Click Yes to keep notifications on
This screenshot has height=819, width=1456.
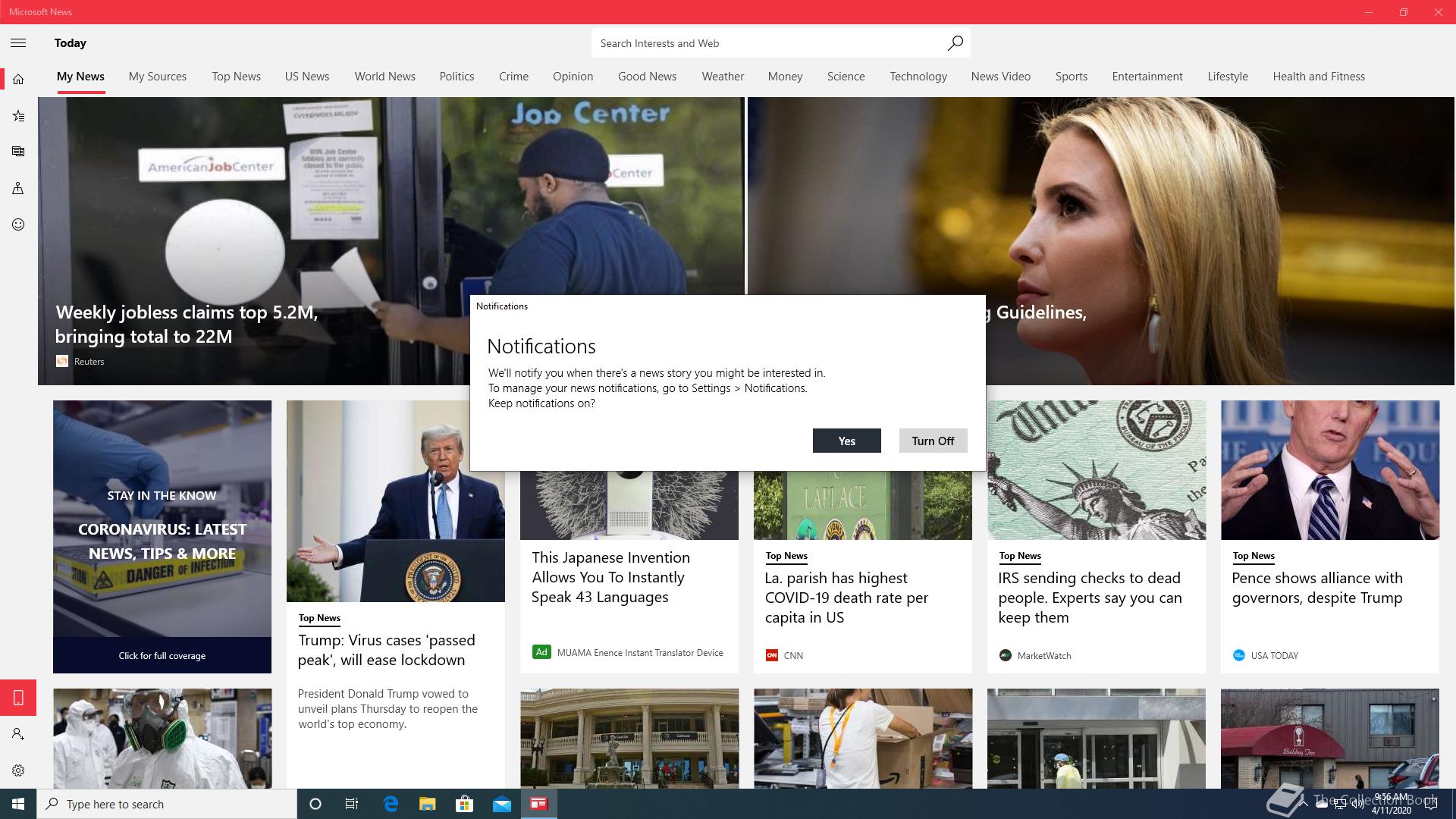847,441
